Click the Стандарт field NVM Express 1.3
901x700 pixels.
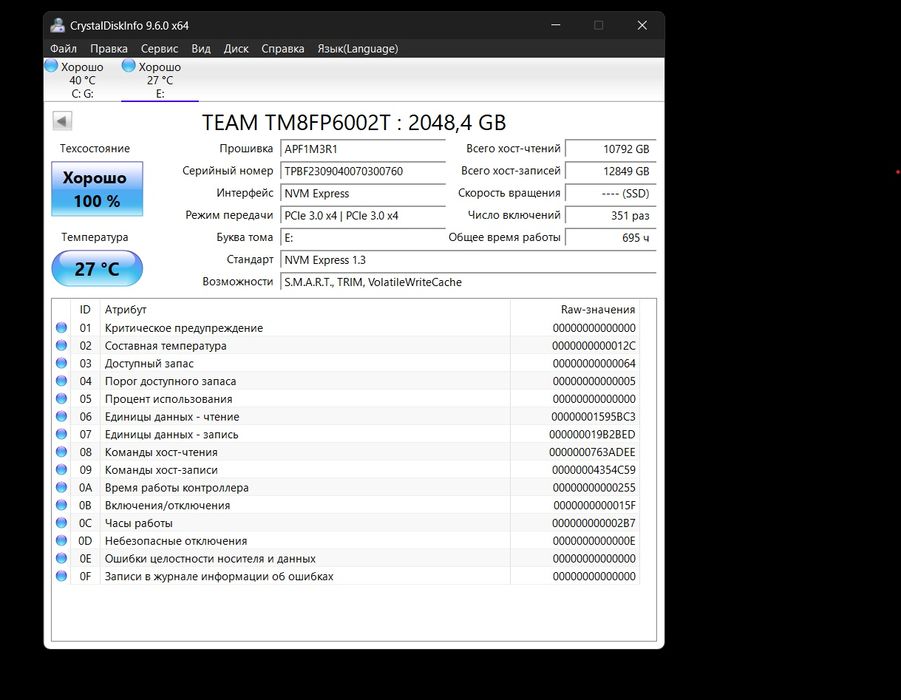pos(468,260)
